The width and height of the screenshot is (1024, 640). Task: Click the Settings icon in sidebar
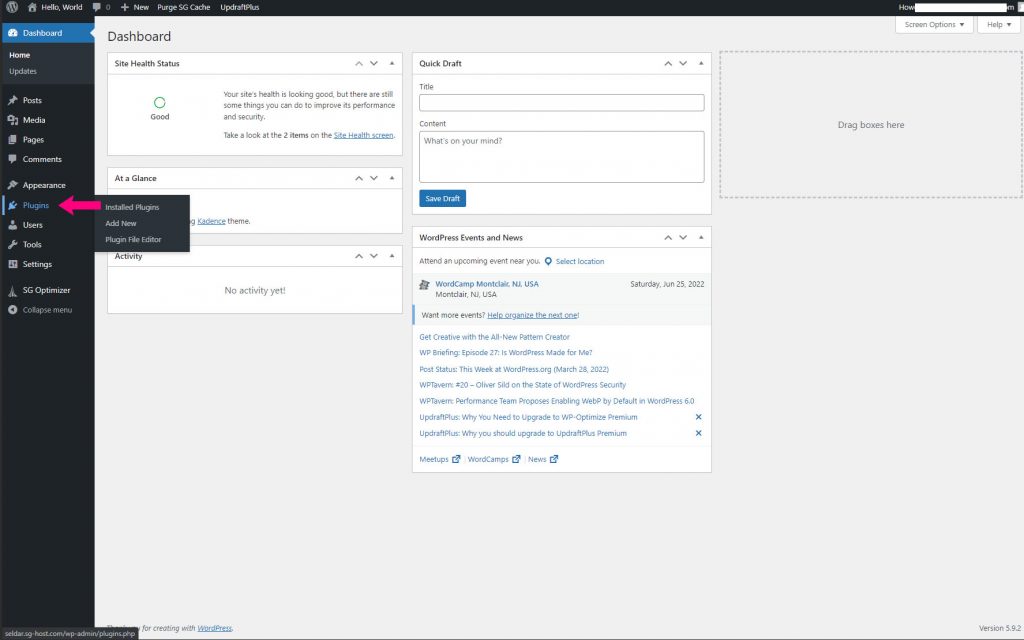click(12, 264)
